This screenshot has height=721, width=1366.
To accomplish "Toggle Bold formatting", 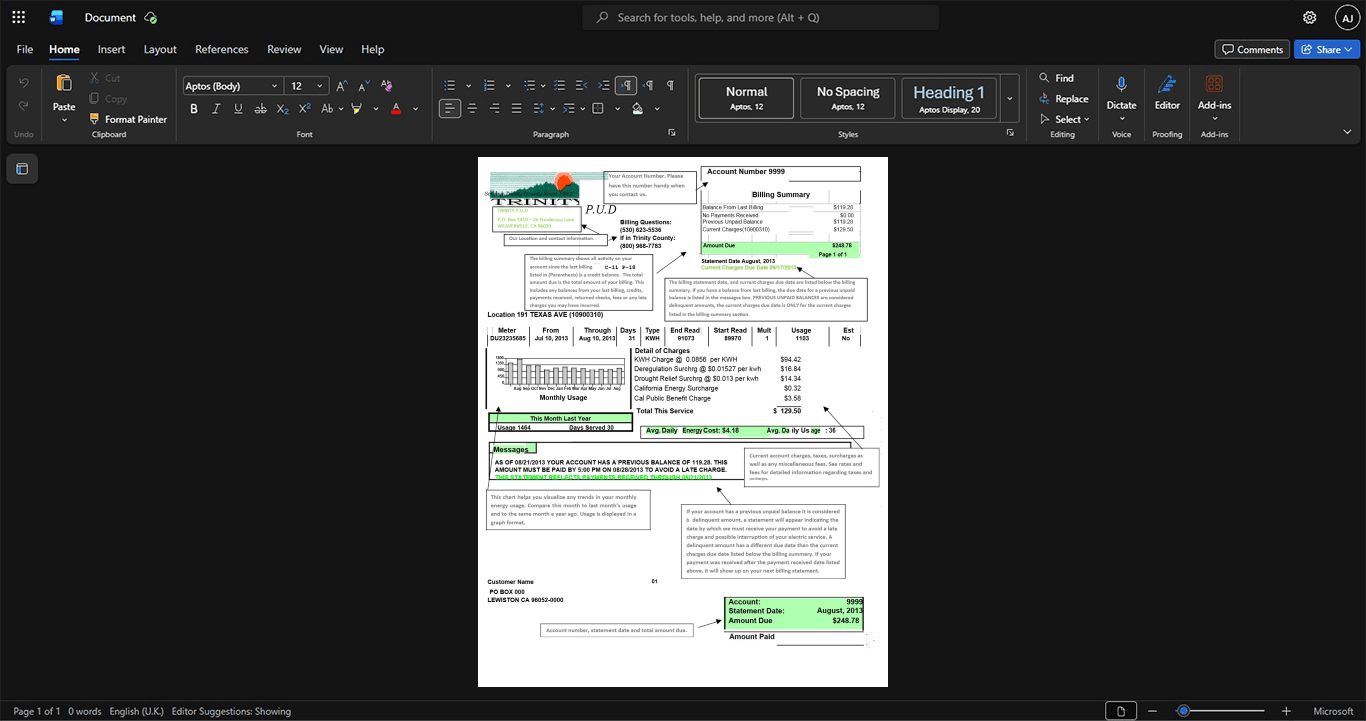I will pos(194,109).
